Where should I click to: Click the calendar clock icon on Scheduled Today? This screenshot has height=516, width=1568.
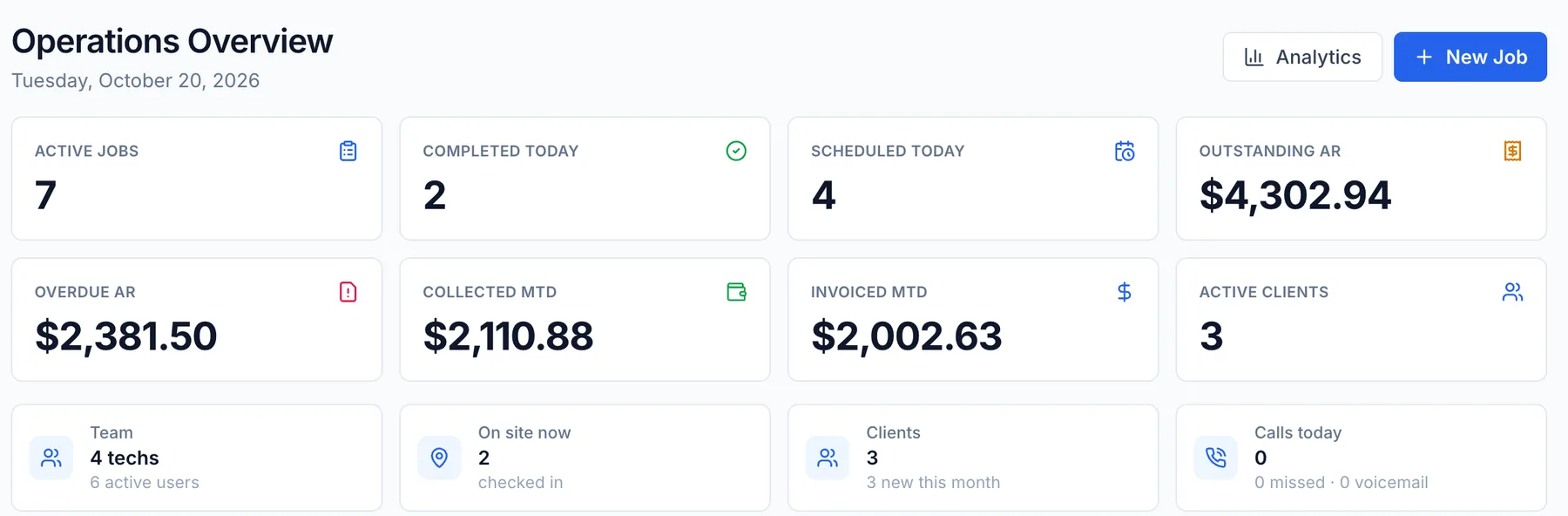(1125, 151)
